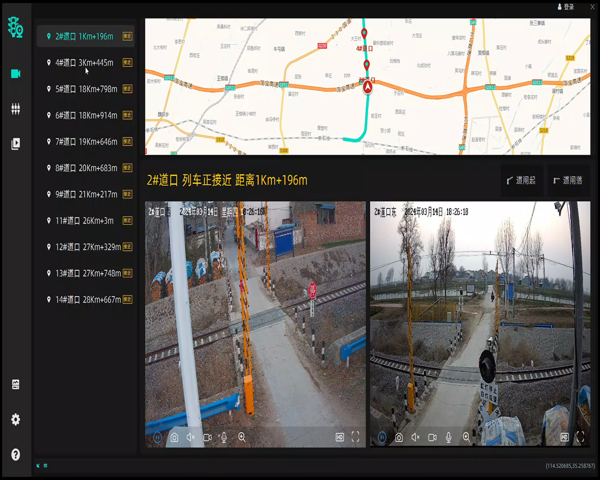Viewport: 600px width, 480px height.
Task: Click the 道闸落 barrier lower button
Action: tap(568, 181)
